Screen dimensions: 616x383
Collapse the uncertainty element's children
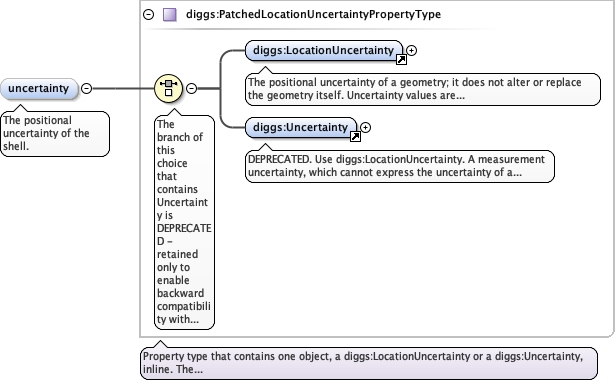(x=86, y=88)
